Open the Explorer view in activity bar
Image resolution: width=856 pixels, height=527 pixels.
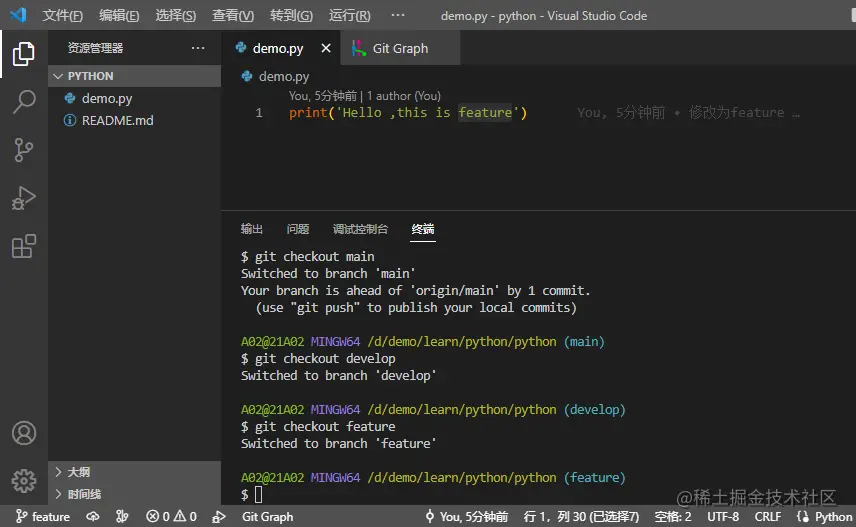(23, 54)
